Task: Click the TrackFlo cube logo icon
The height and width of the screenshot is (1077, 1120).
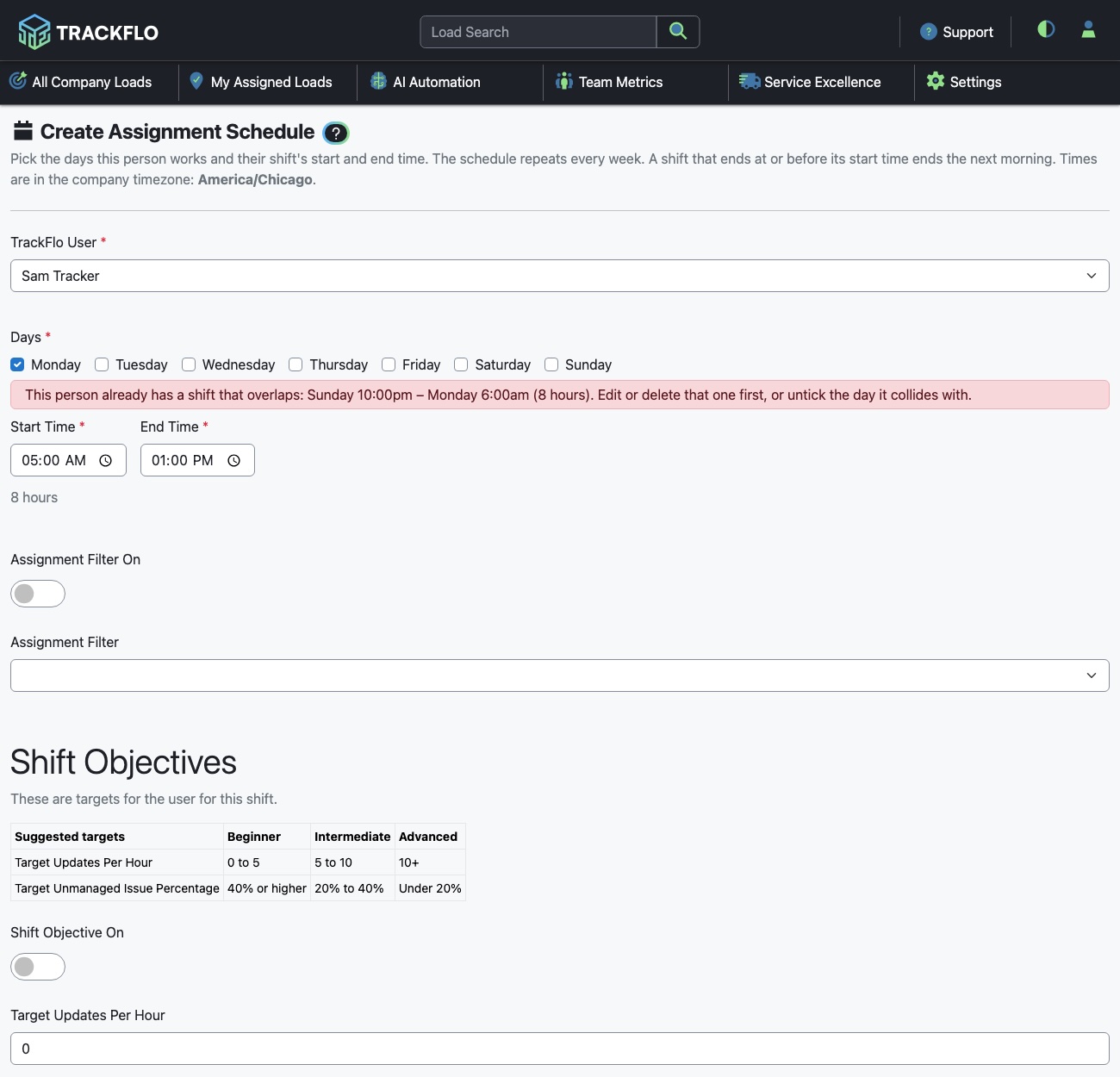Action: coord(34,32)
